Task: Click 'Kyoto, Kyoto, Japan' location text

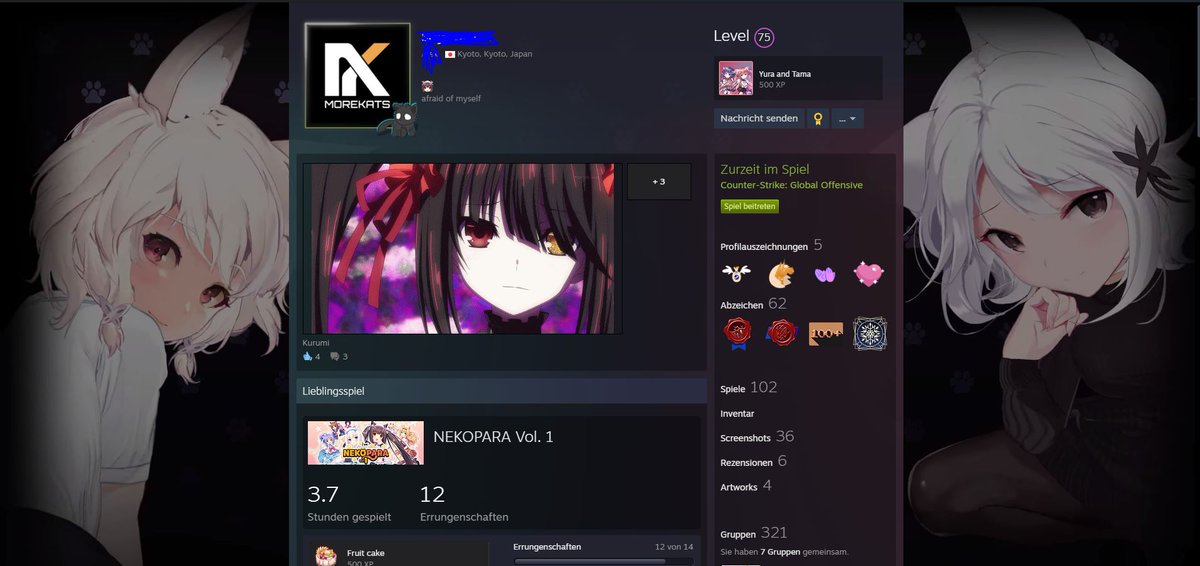Action: tap(495, 54)
